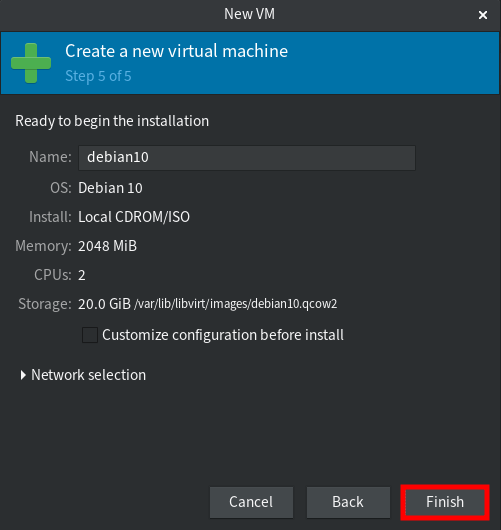This screenshot has width=501, height=530.
Task: Cancel the new VM creation
Action: click(251, 502)
